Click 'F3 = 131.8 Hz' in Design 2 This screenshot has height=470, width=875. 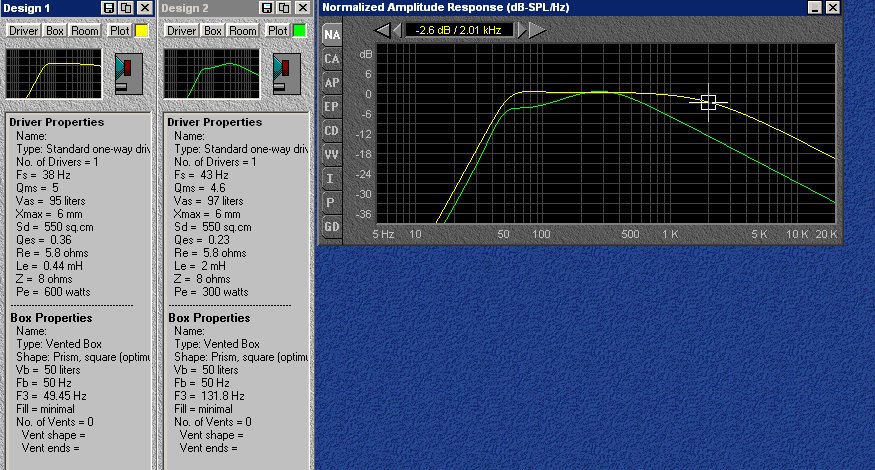click(x=209, y=396)
